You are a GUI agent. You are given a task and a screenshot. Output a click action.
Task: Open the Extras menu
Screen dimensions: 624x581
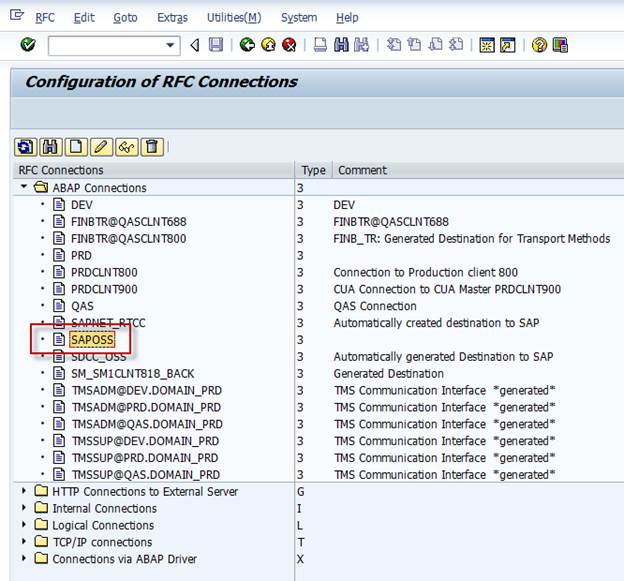coord(172,18)
